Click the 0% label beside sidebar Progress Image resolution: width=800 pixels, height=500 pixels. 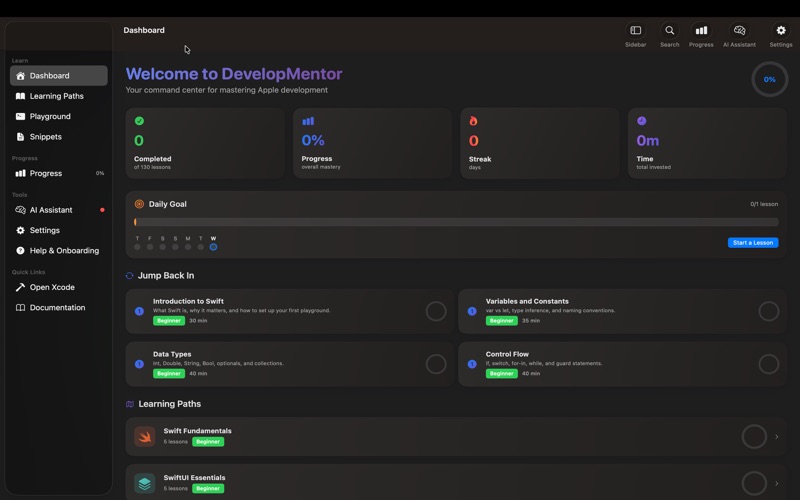point(100,173)
